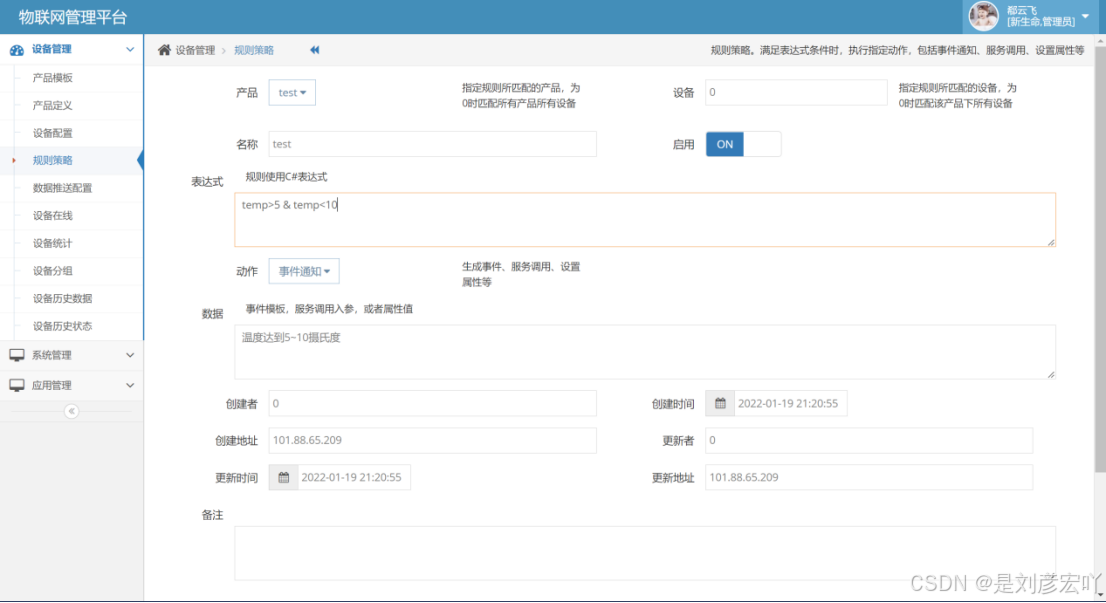1106x603 pixels.
Task: Click the 数据 textarea resize handle
Action: point(1051,374)
